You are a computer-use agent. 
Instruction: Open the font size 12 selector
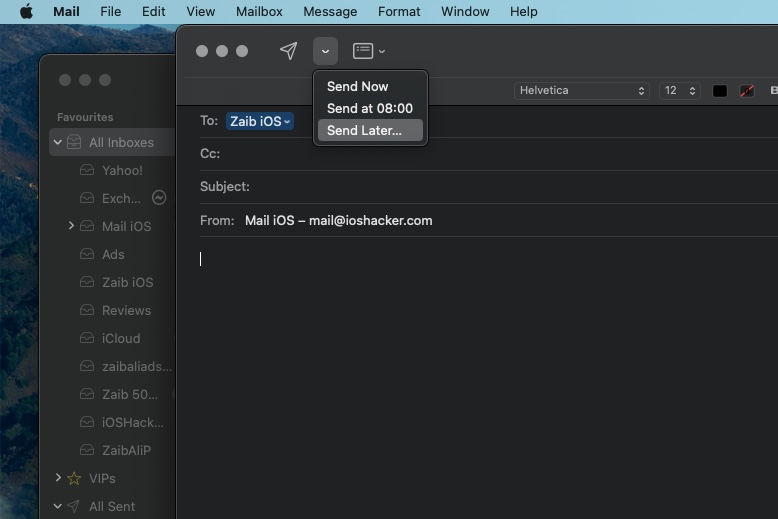(x=679, y=90)
